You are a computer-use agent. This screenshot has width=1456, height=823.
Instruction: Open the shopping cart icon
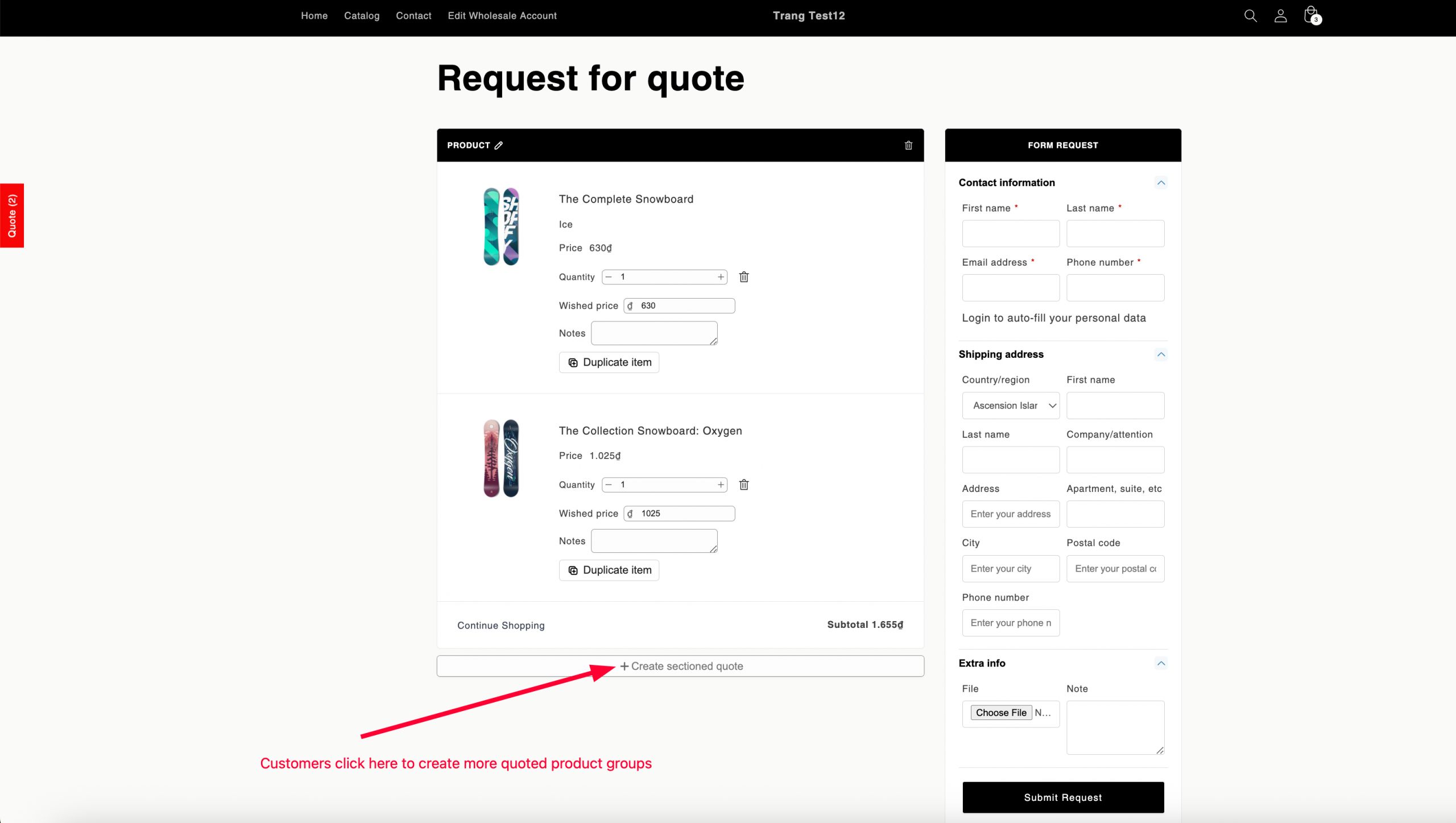tap(1312, 15)
